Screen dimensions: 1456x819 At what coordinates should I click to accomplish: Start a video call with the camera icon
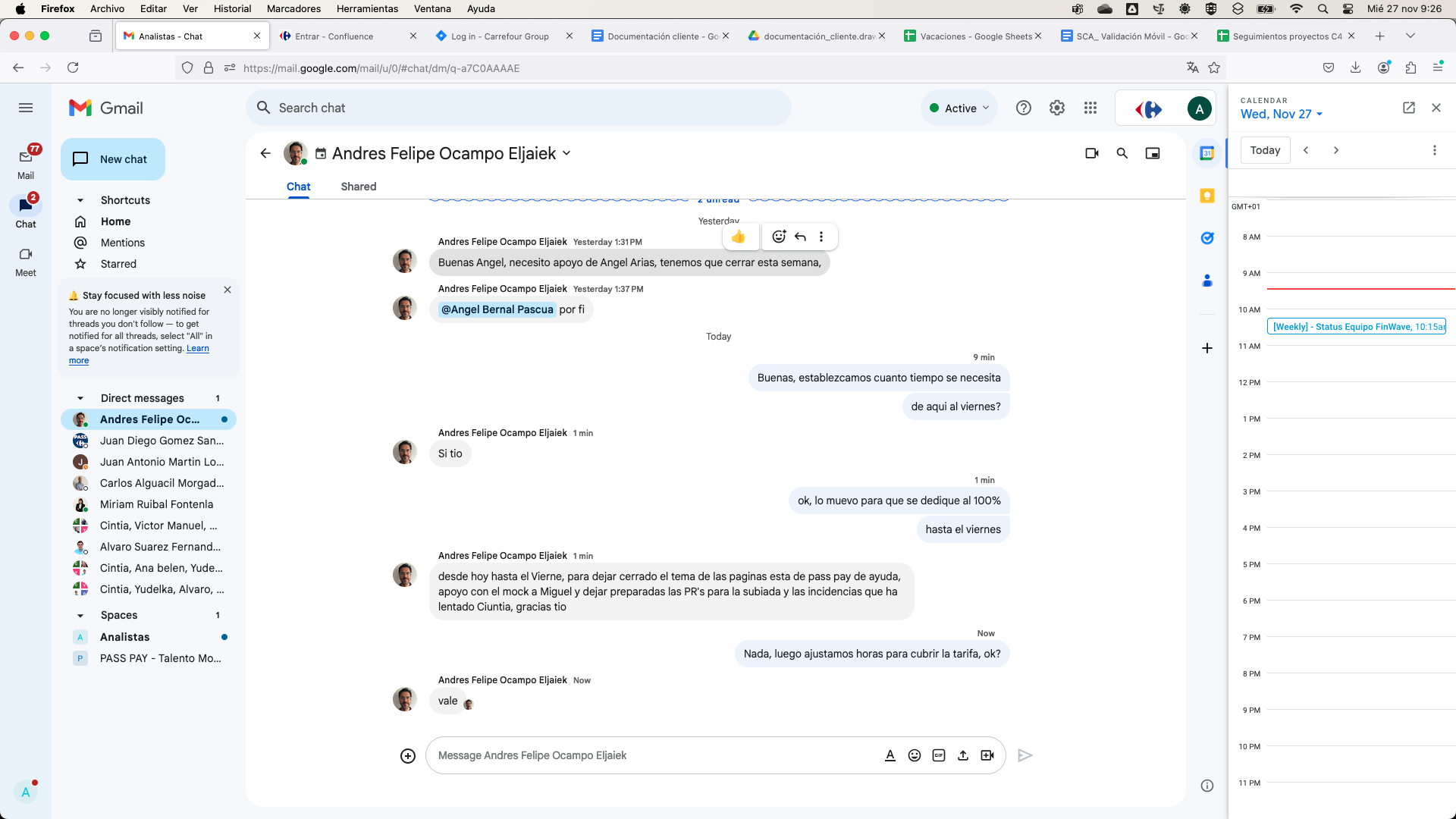[x=1091, y=153]
